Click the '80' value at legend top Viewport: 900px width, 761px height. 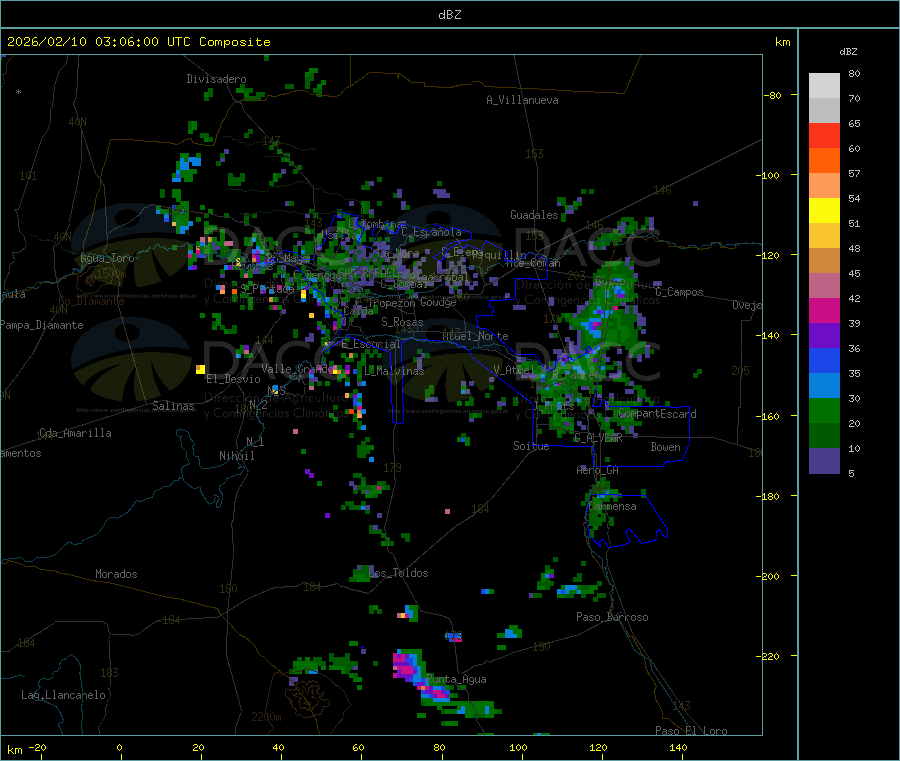(x=854, y=73)
